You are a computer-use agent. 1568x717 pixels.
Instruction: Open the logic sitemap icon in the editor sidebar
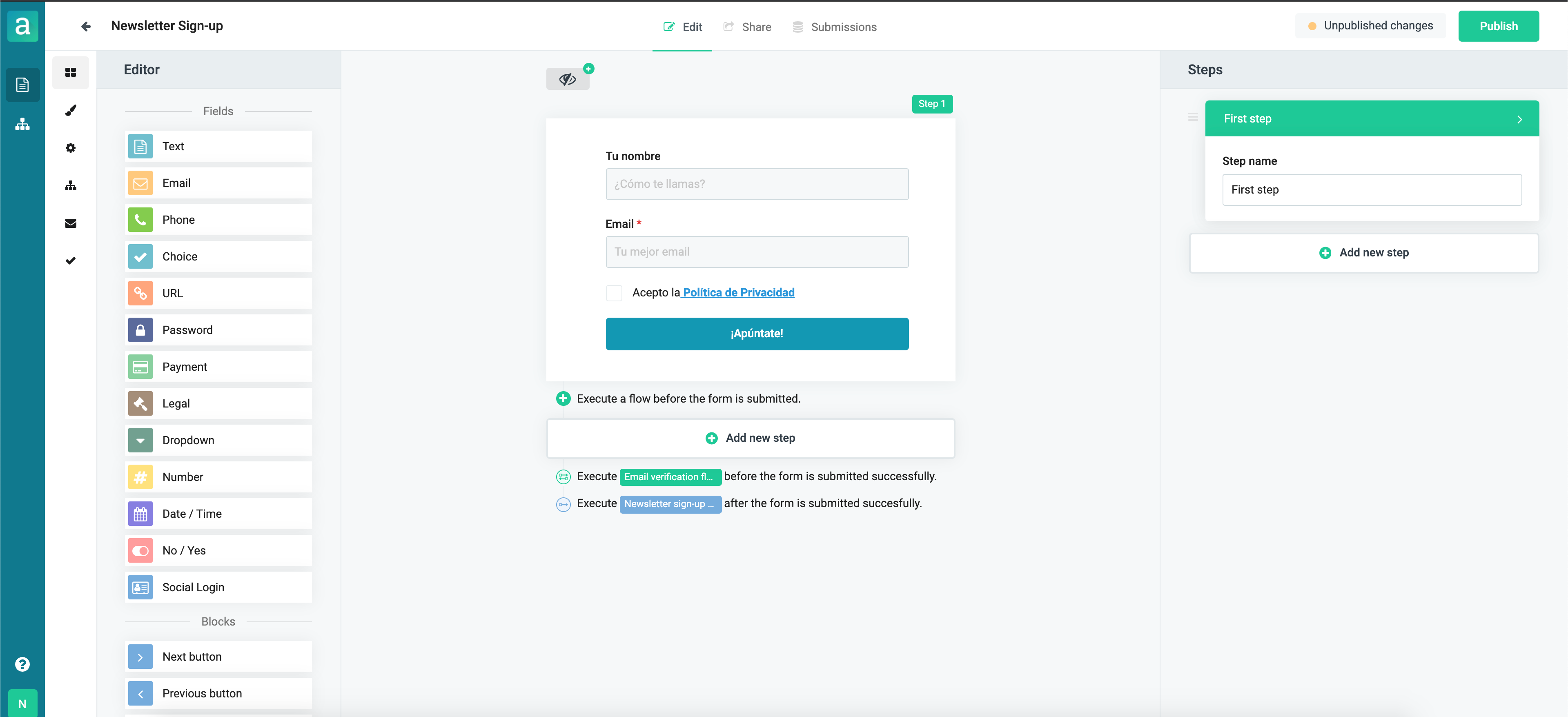pyautogui.click(x=71, y=186)
